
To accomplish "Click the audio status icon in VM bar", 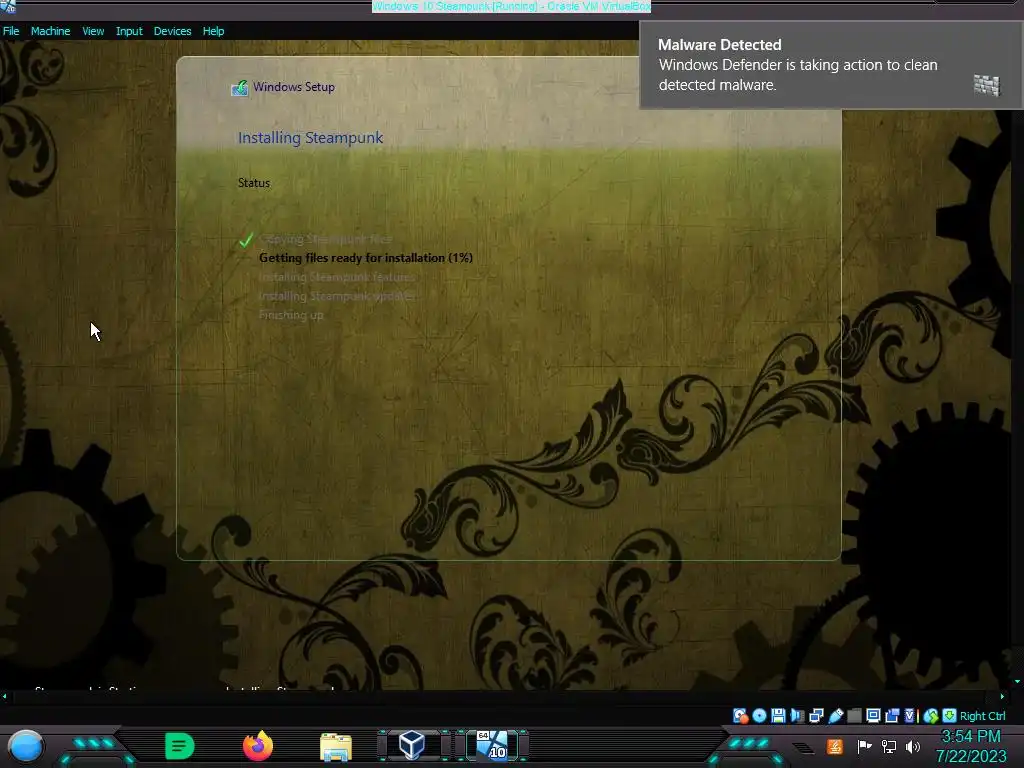I will (x=797, y=716).
